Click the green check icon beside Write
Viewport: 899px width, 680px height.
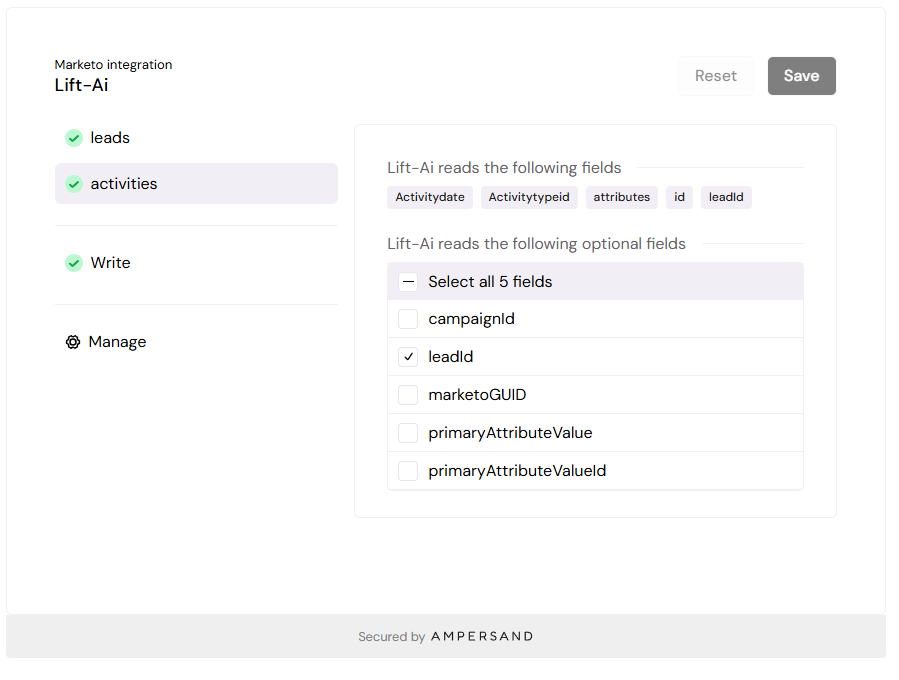point(74,263)
